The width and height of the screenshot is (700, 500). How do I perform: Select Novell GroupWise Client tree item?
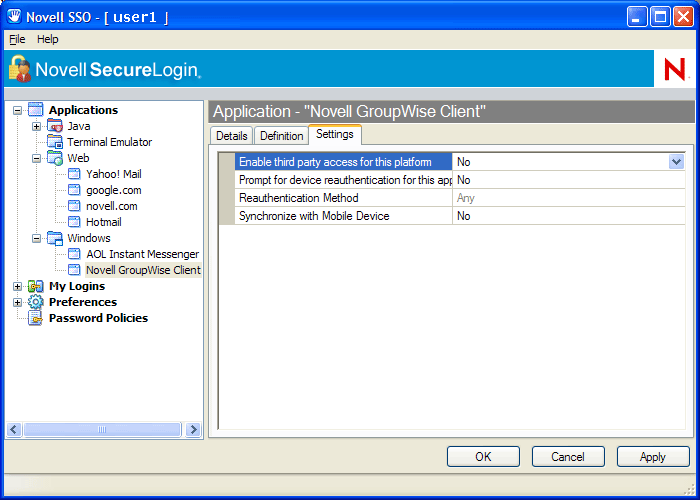(143, 270)
